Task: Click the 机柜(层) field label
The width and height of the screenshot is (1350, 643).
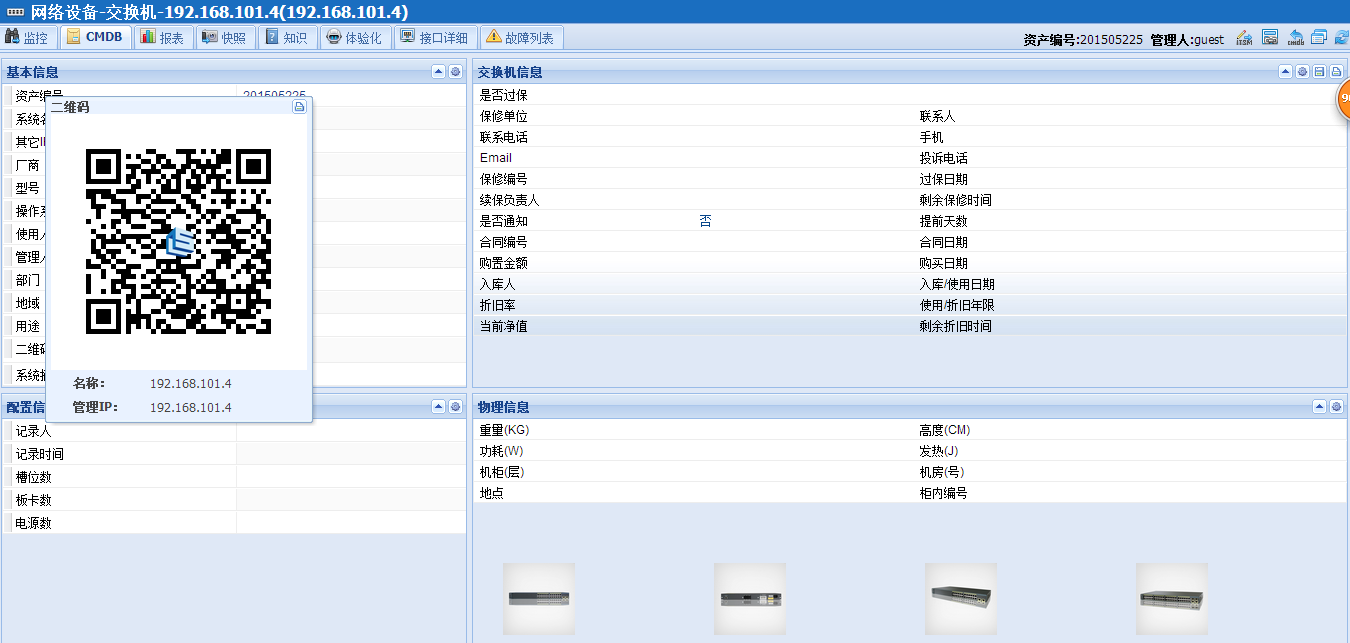Action: tap(504, 472)
